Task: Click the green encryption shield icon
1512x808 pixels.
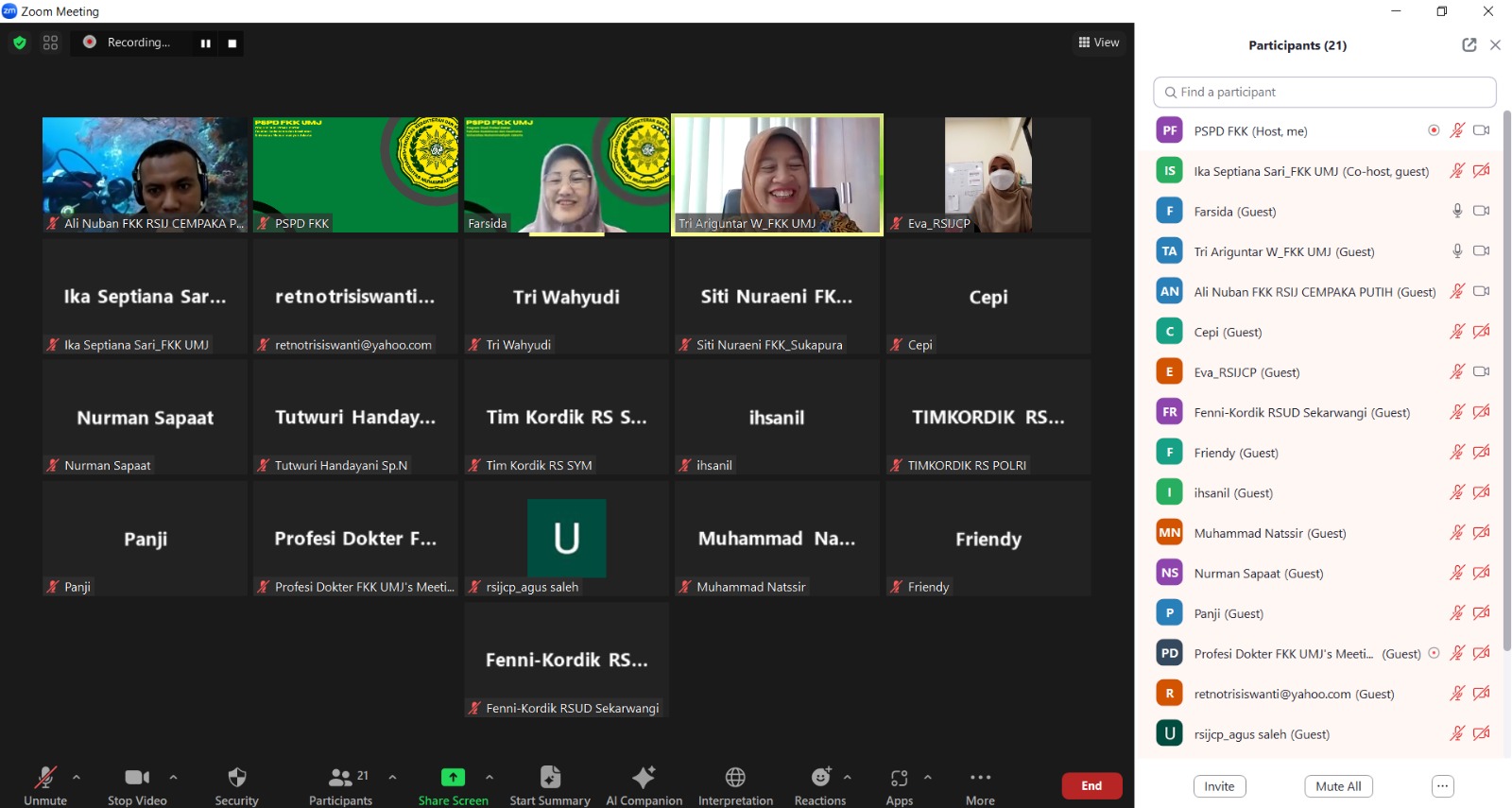Action: point(20,43)
